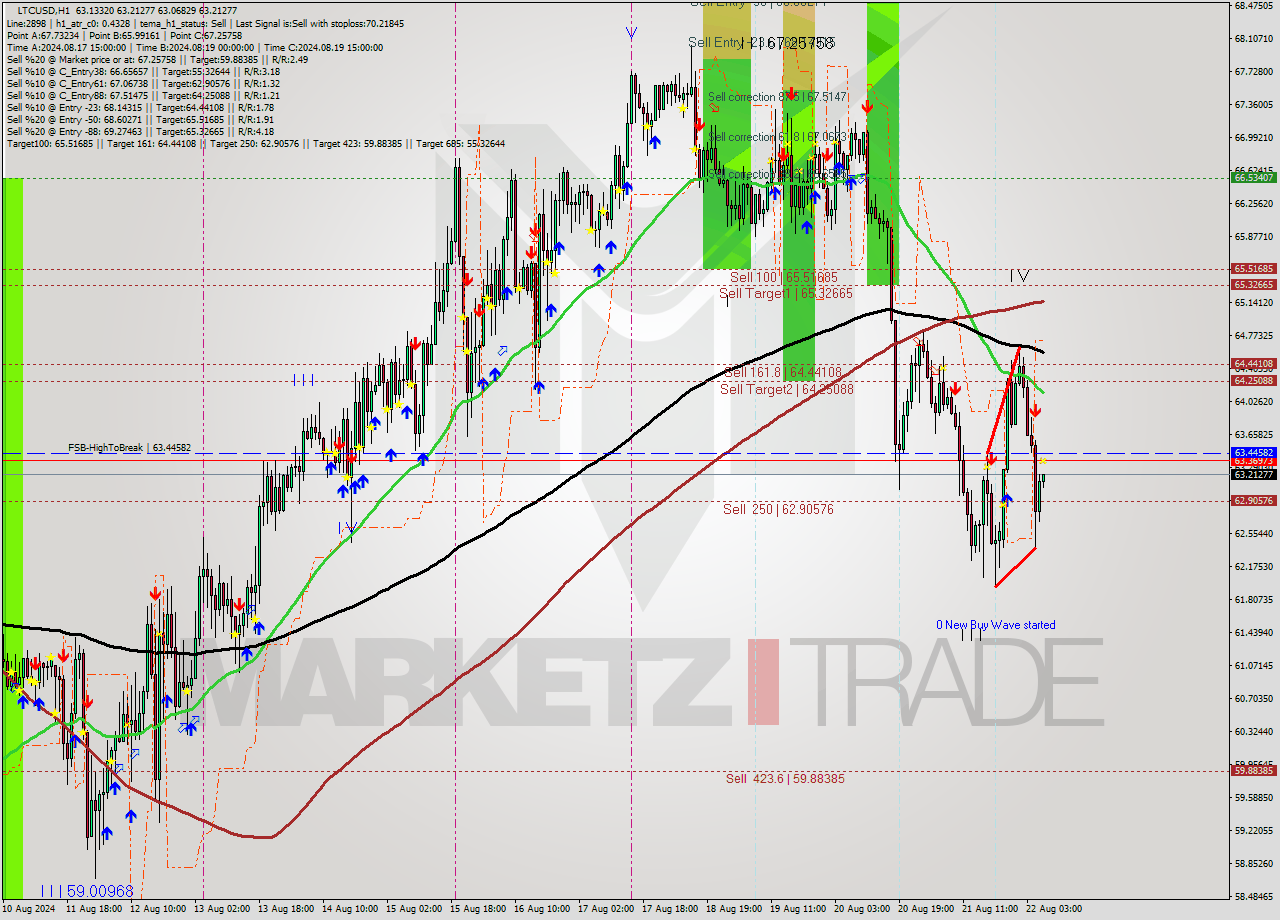Click the 'III 59.00968' wave label
Viewport: 1280px width, 920px height.
pyautogui.click(x=86, y=890)
